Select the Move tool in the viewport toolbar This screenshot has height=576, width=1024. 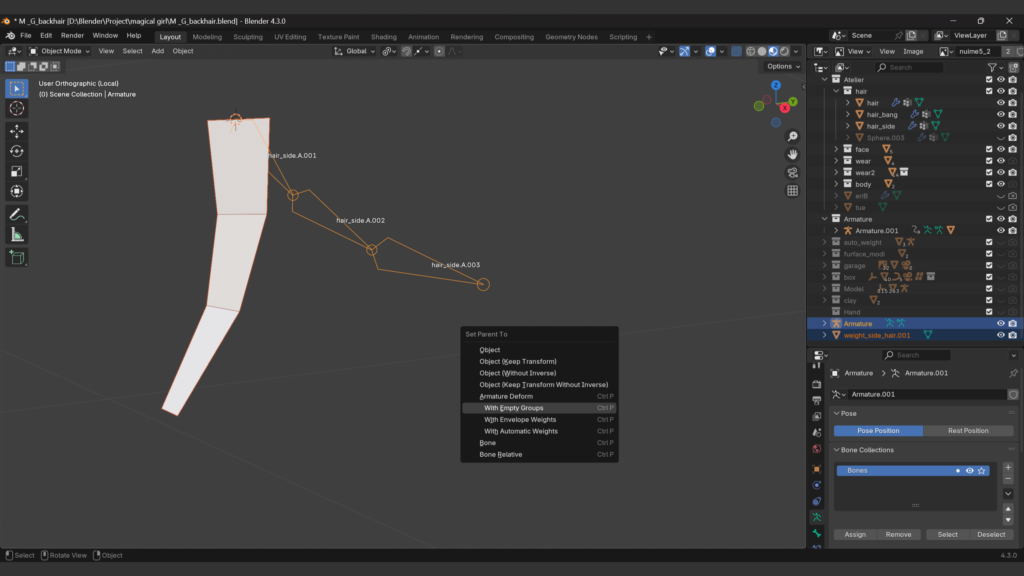(x=17, y=131)
